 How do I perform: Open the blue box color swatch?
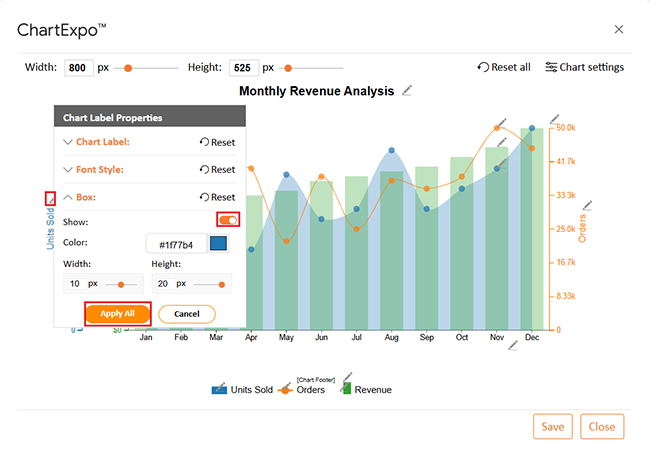point(218,243)
